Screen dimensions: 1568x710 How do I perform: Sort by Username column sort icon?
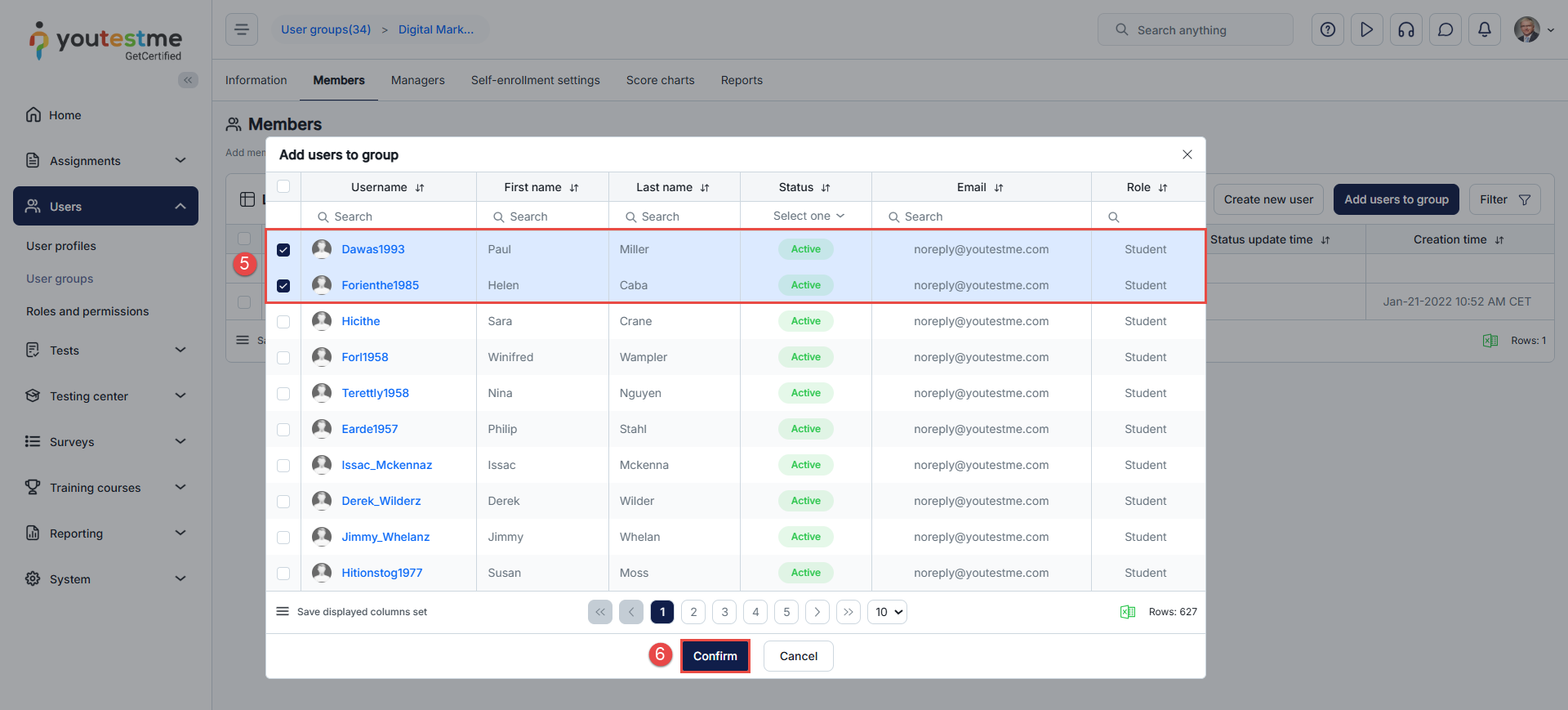(x=420, y=188)
